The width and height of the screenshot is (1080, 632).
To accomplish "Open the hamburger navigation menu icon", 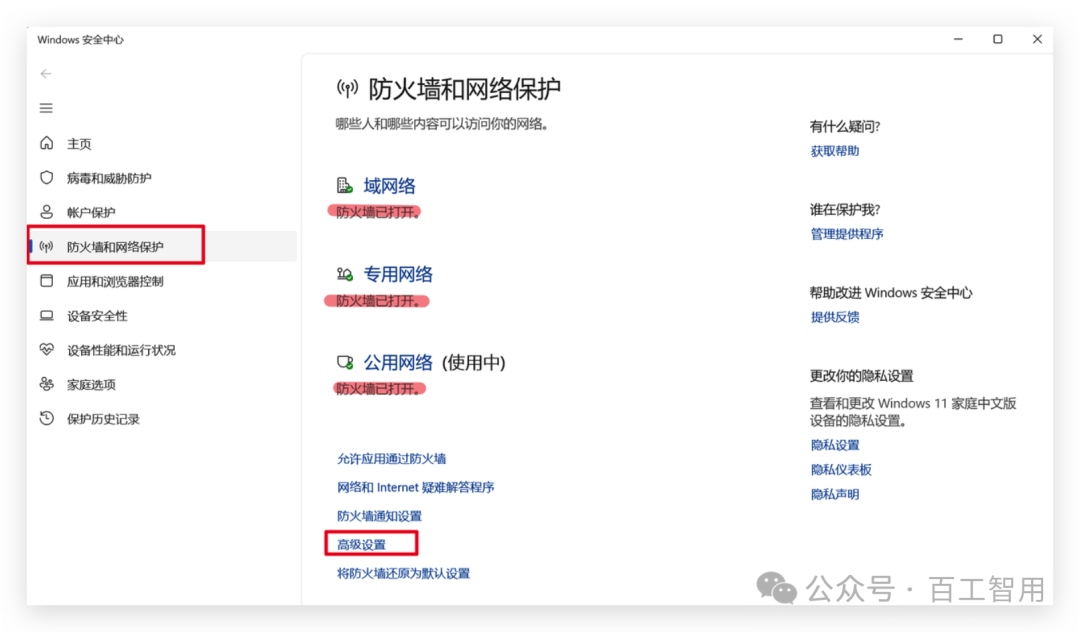I will (46, 108).
